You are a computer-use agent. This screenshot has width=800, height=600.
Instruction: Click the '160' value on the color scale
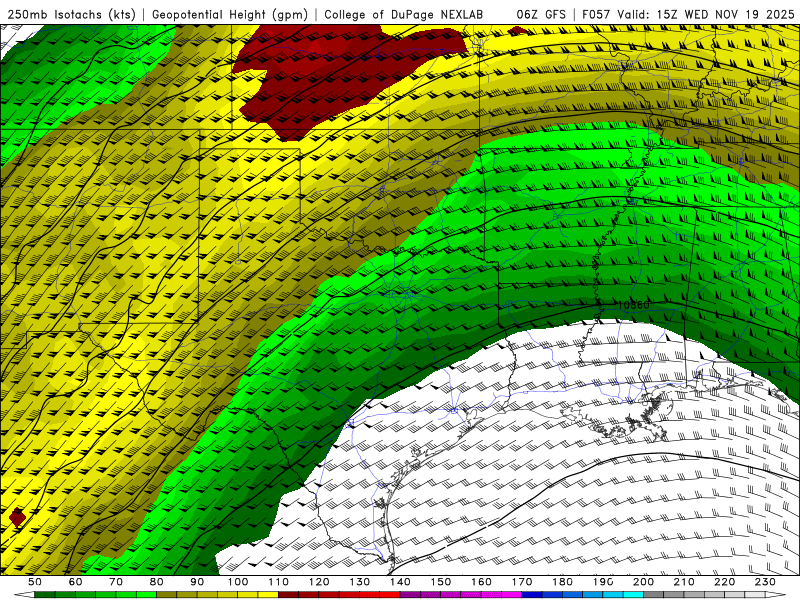point(481,582)
